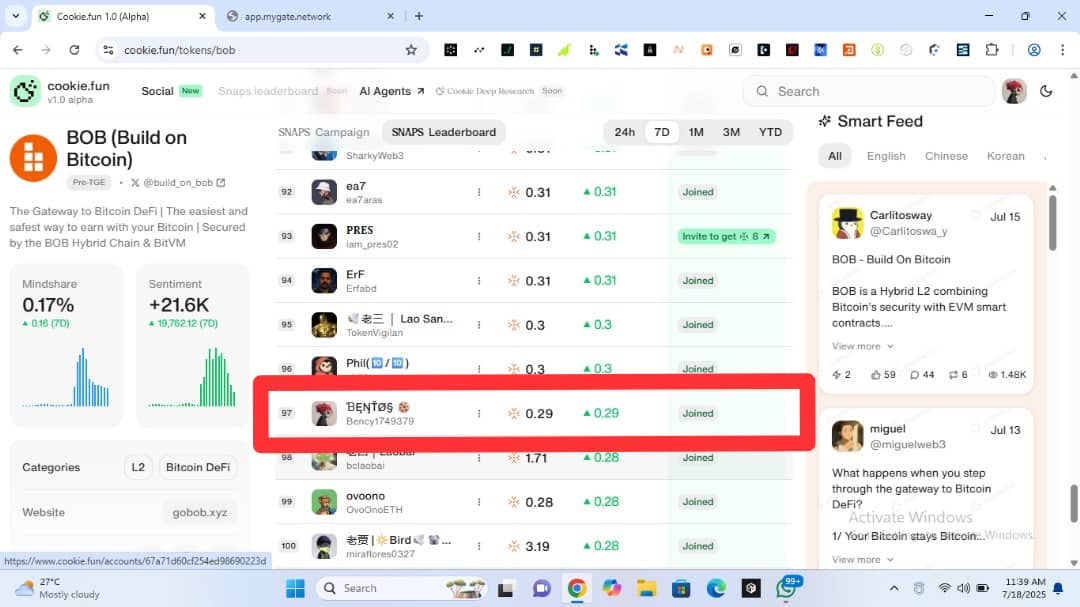Expand View more on Carlitosway post
Viewport: 1080px width, 607px height.
862,346
